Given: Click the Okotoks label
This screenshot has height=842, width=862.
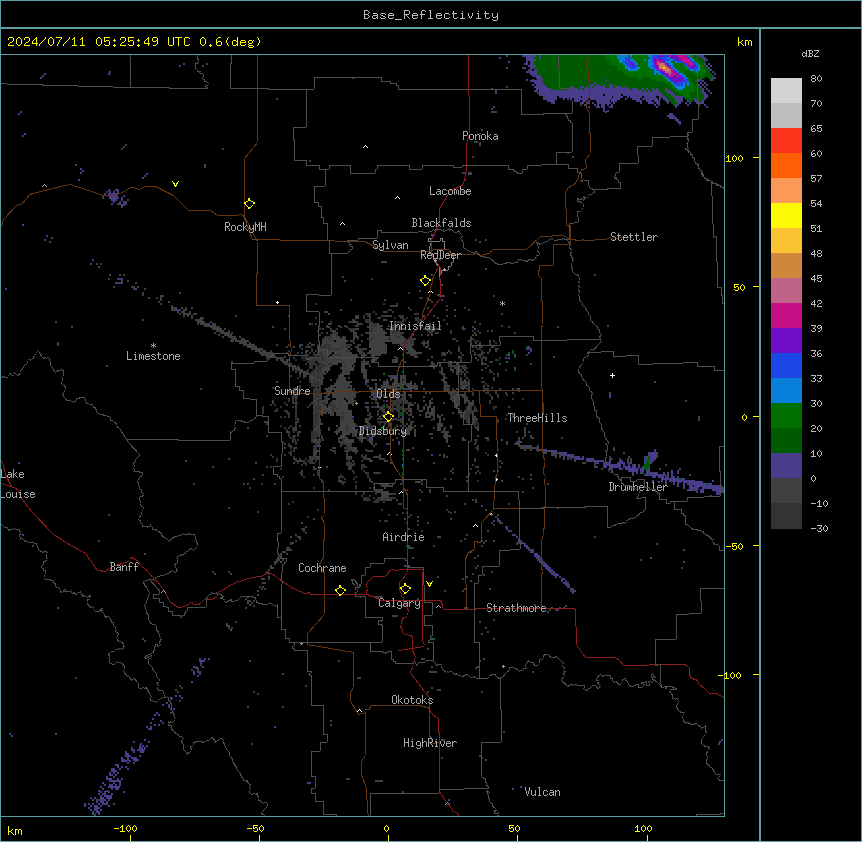Looking at the screenshot, I should point(412,700).
